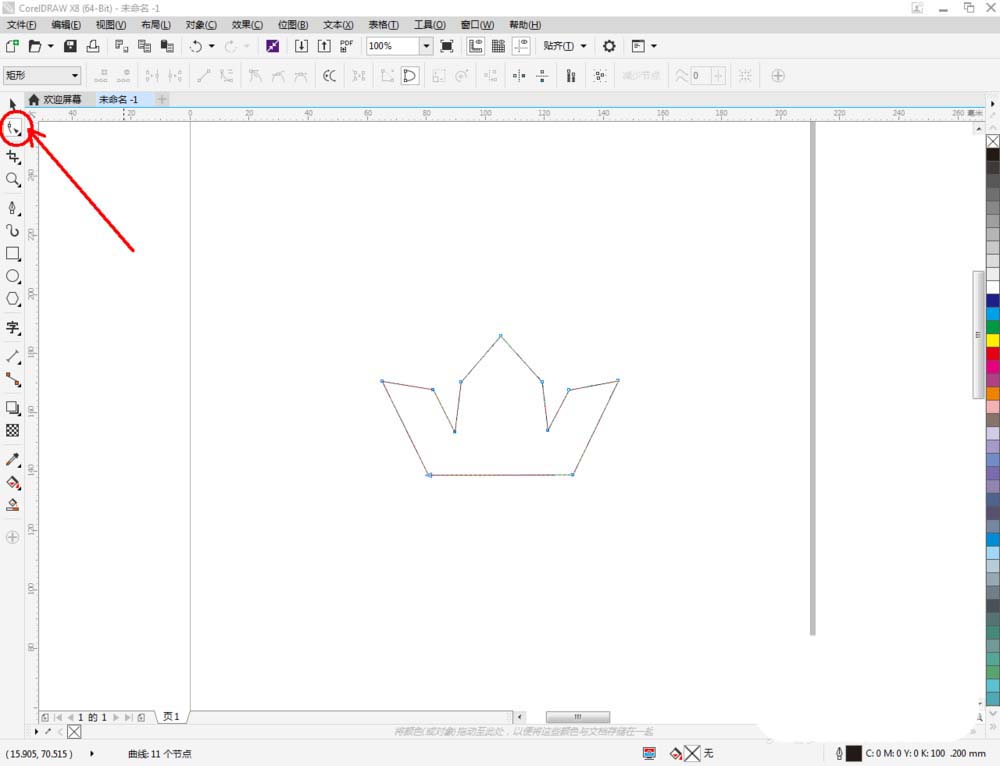Click the Eyedropper tool
This screenshot has height=766, width=1000.
(13, 459)
